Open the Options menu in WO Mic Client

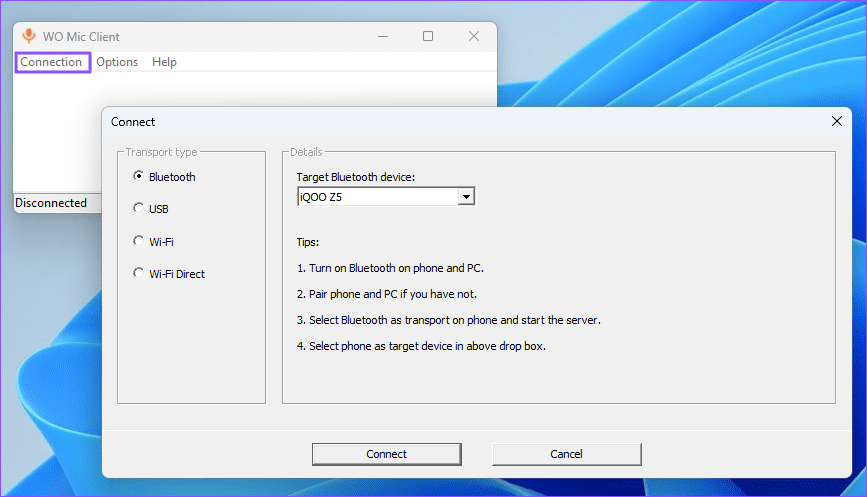point(117,62)
